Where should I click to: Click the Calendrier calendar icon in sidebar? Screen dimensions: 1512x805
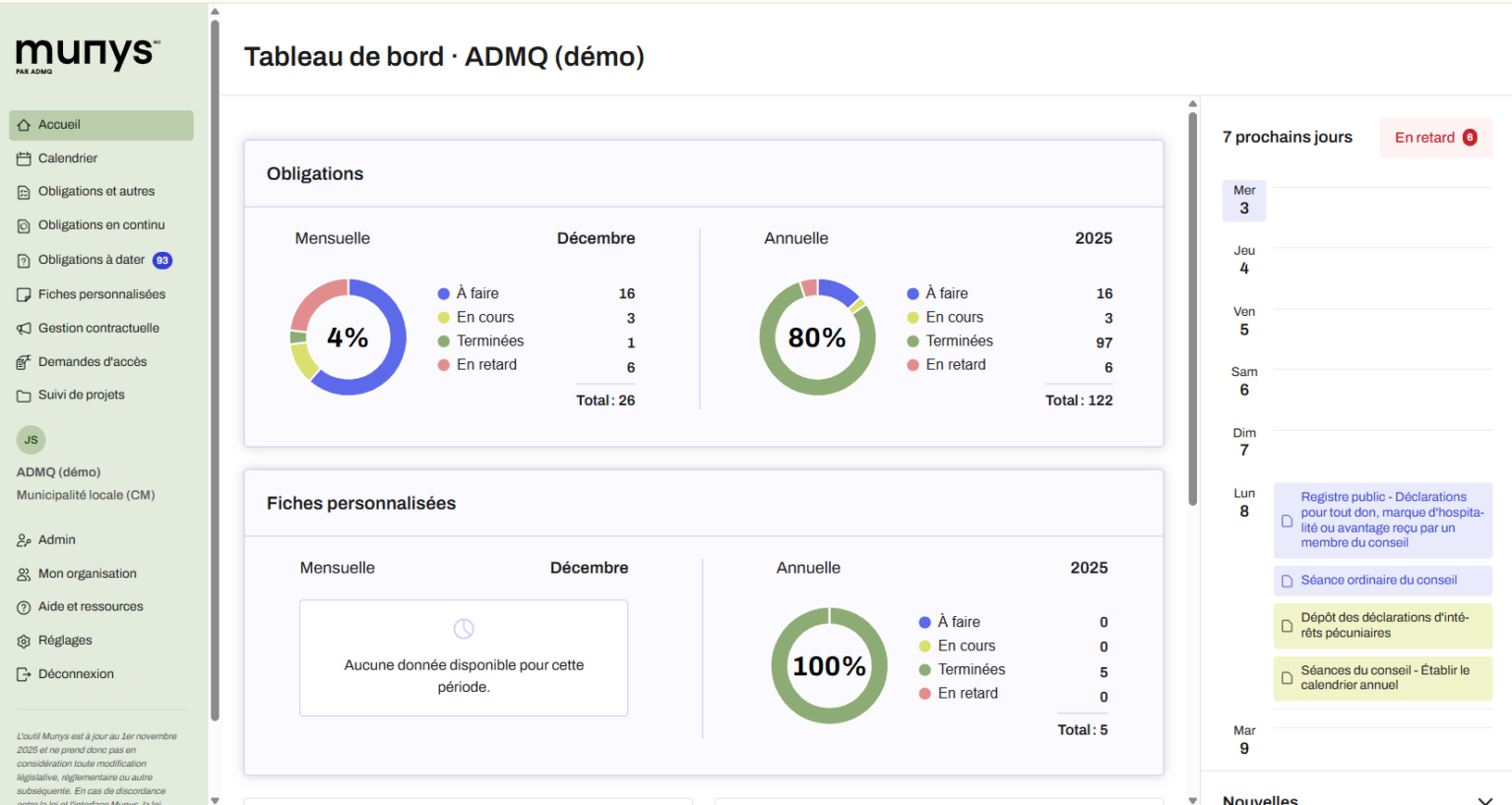pos(24,158)
